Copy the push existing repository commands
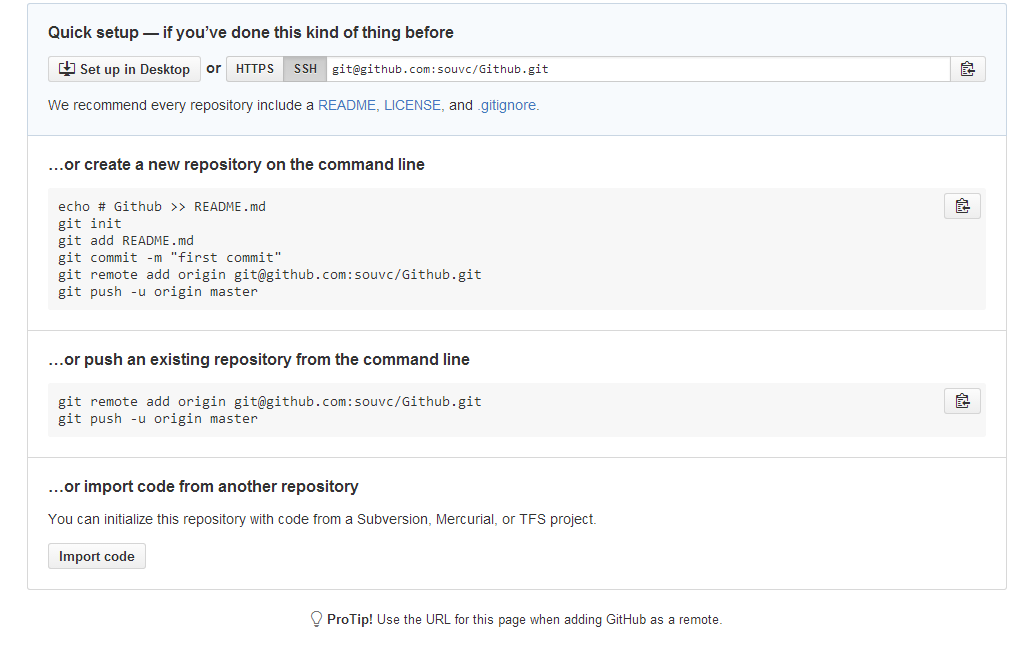The width and height of the screenshot is (1015, 665). (x=962, y=401)
